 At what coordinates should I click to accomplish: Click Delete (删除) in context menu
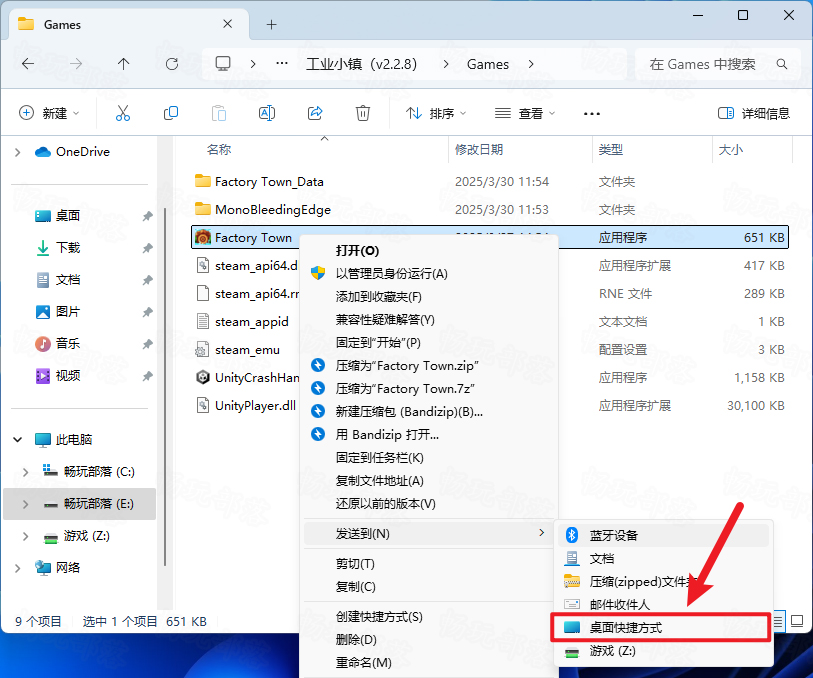pyautogui.click(x=430, y=640)
